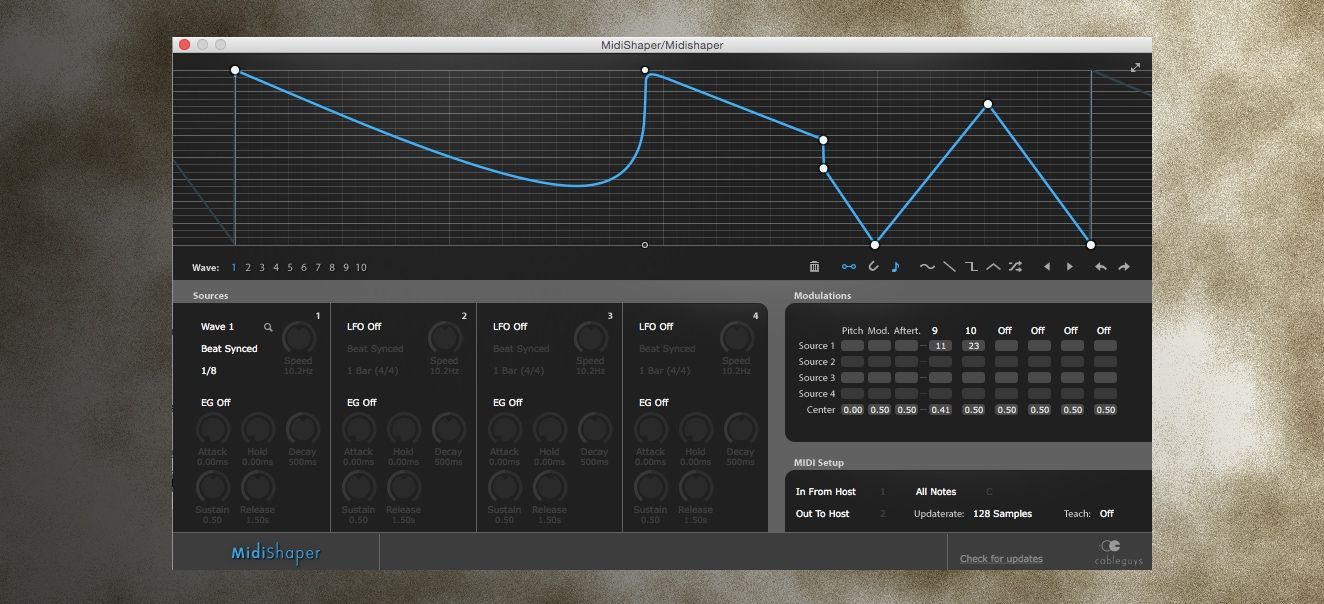Click the waveform peak point at top center
The height and width of the screenshot is (604, 1324).
pyautogui.click(x=645, y=70)
